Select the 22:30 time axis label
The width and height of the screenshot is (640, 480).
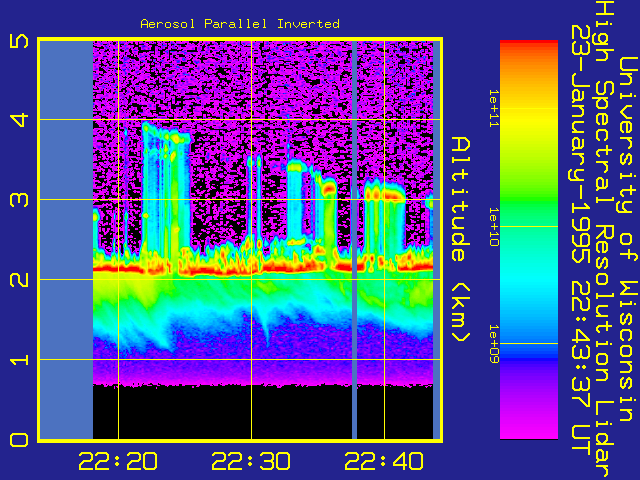point(251,461)
